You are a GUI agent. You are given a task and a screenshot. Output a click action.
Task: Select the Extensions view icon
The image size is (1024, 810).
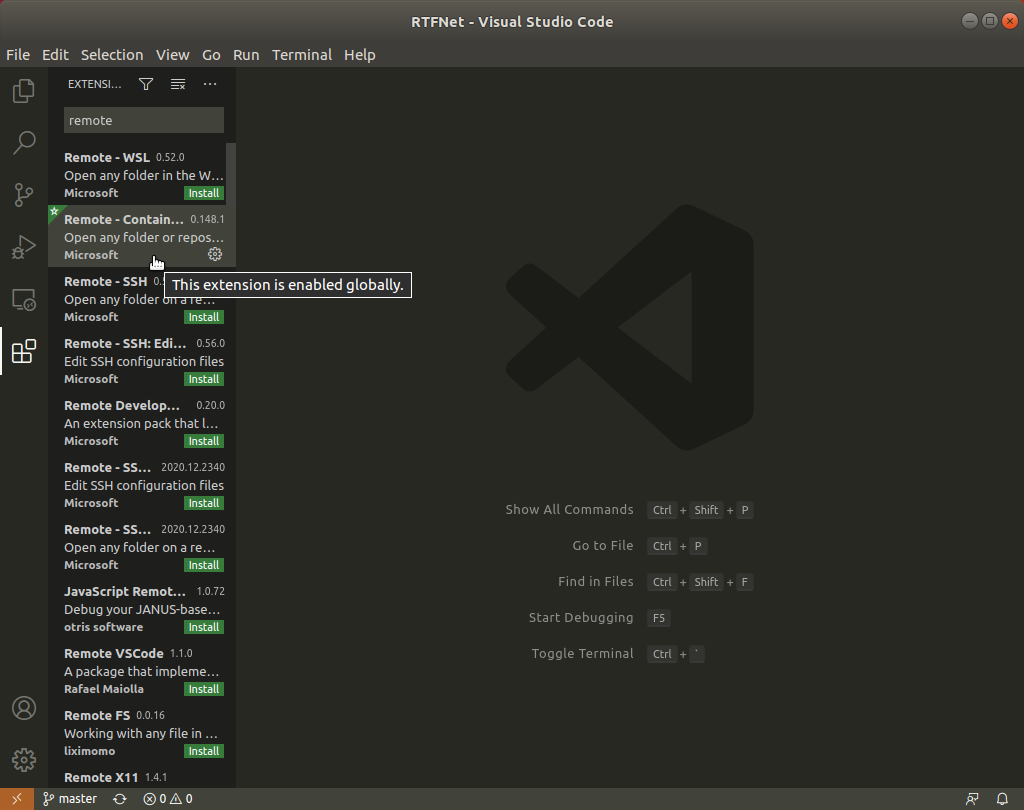coord(24,351)
